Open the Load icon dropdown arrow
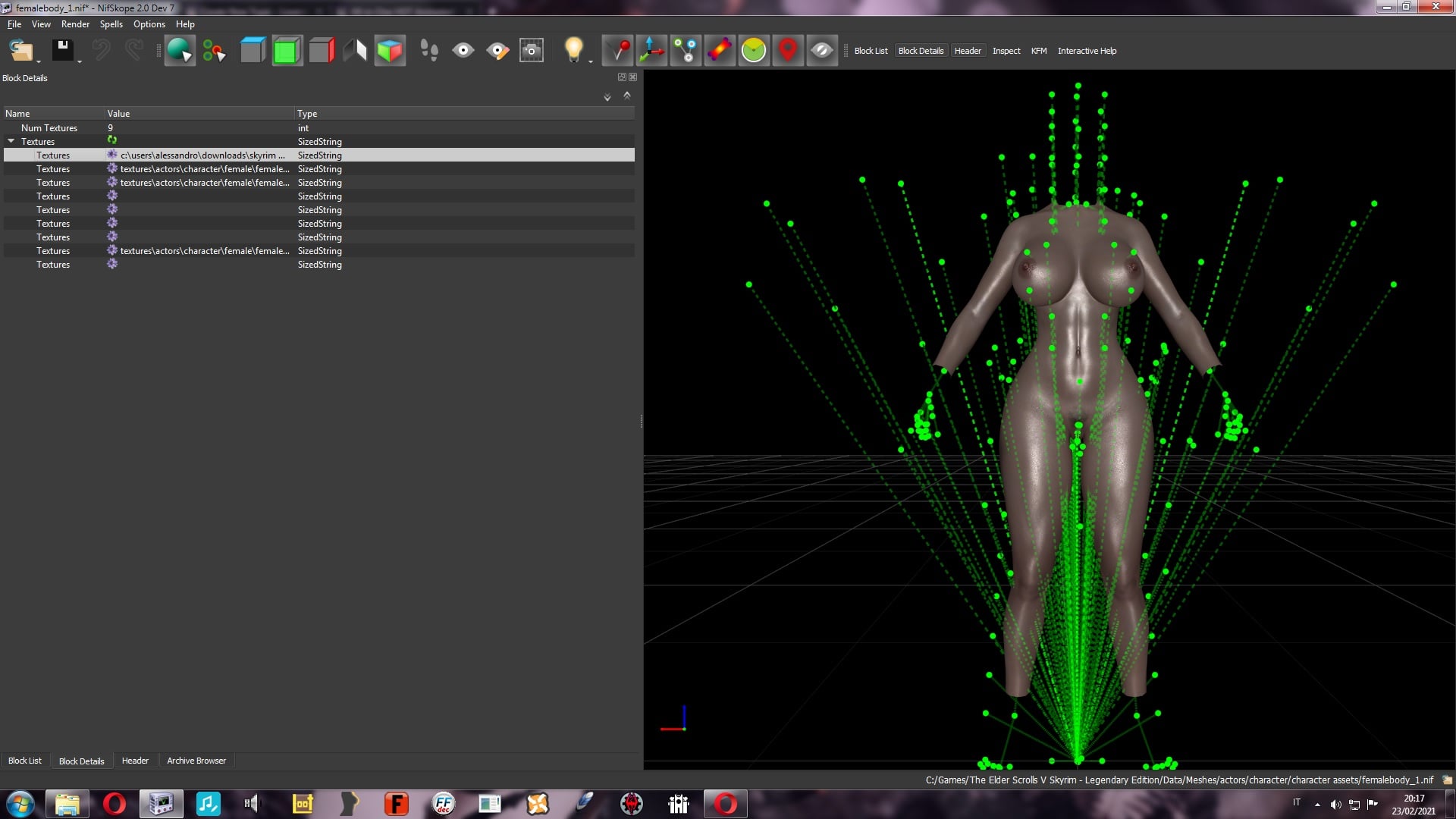 [x=39, y=61]
